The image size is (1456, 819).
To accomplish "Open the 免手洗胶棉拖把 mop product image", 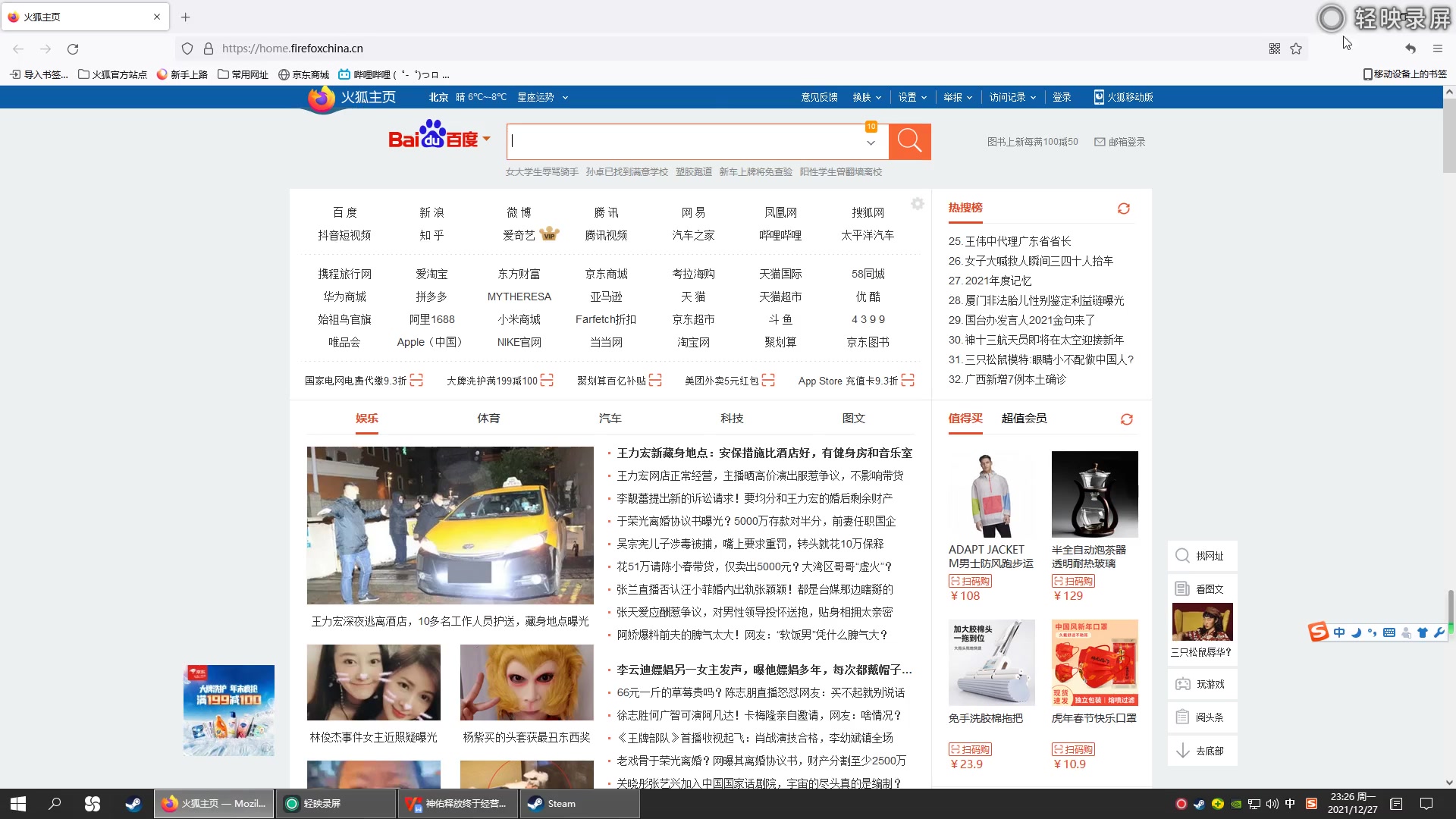I will [x=991, y=663].
